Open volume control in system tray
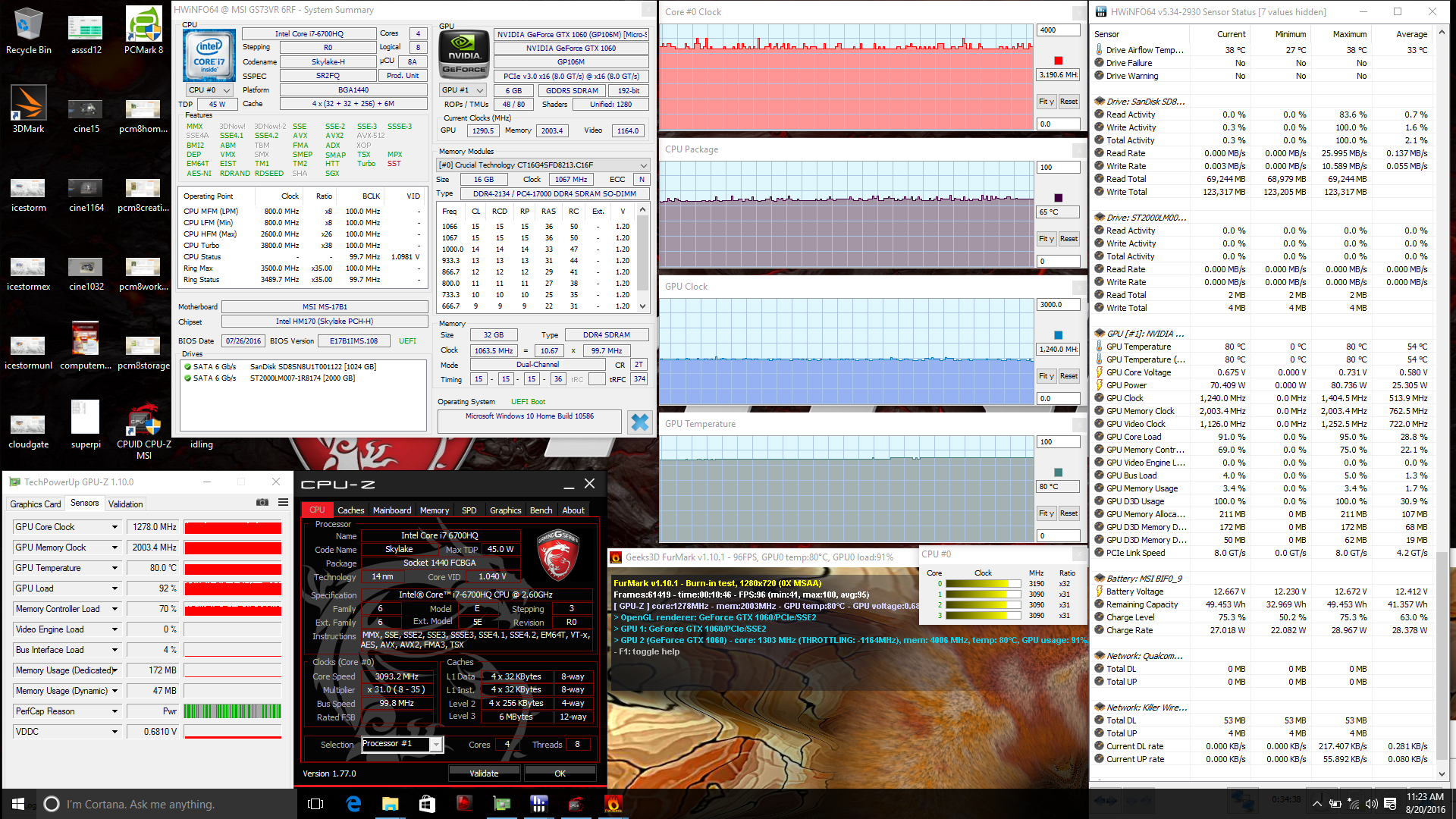 (1371, 804)
